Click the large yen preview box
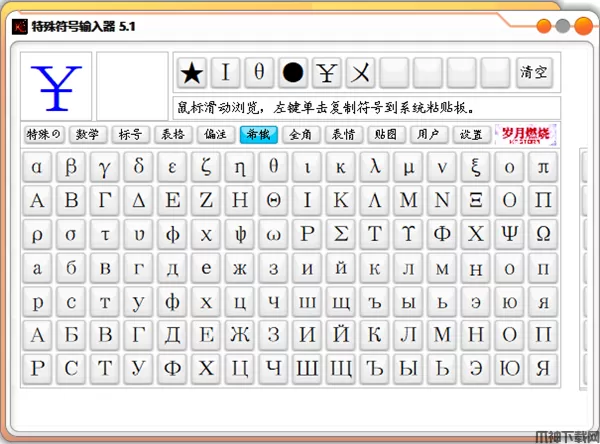The height and width of the screenshot is (444, 600). pyautogui.click(x=56, y=87)
